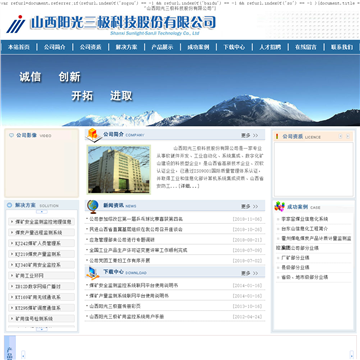Image resolution: width=360 pixels, height=360 pixels.
Task: Click the circle icon beside 解决方案 heading
Action: coord(10,205)
